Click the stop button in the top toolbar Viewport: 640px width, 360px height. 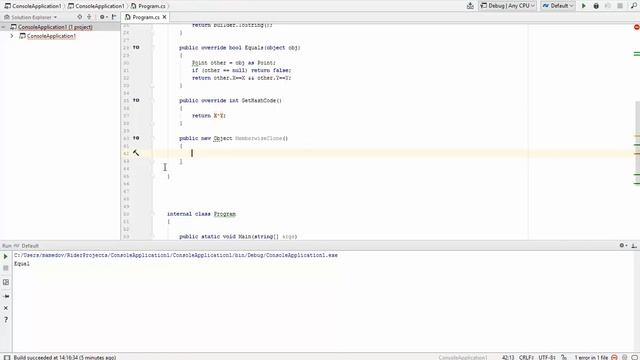pos(620,6)
